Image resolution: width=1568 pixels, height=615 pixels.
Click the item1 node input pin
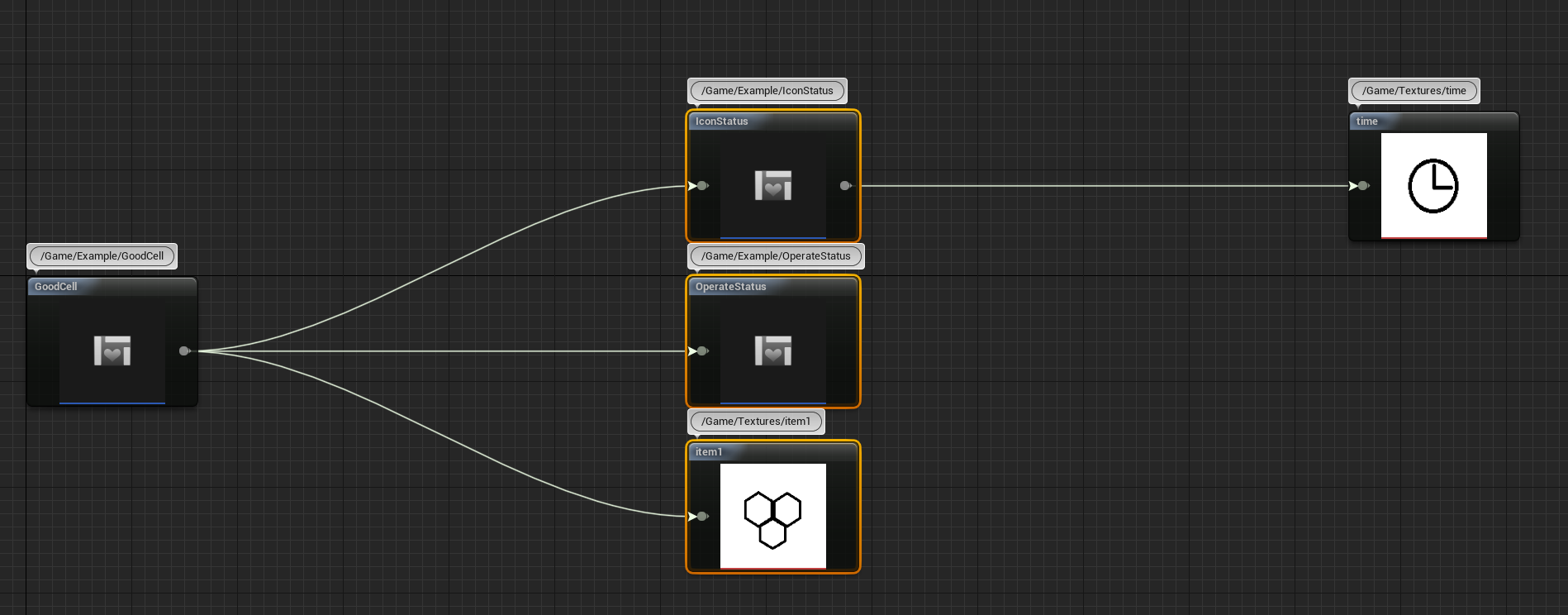[702, 516]
